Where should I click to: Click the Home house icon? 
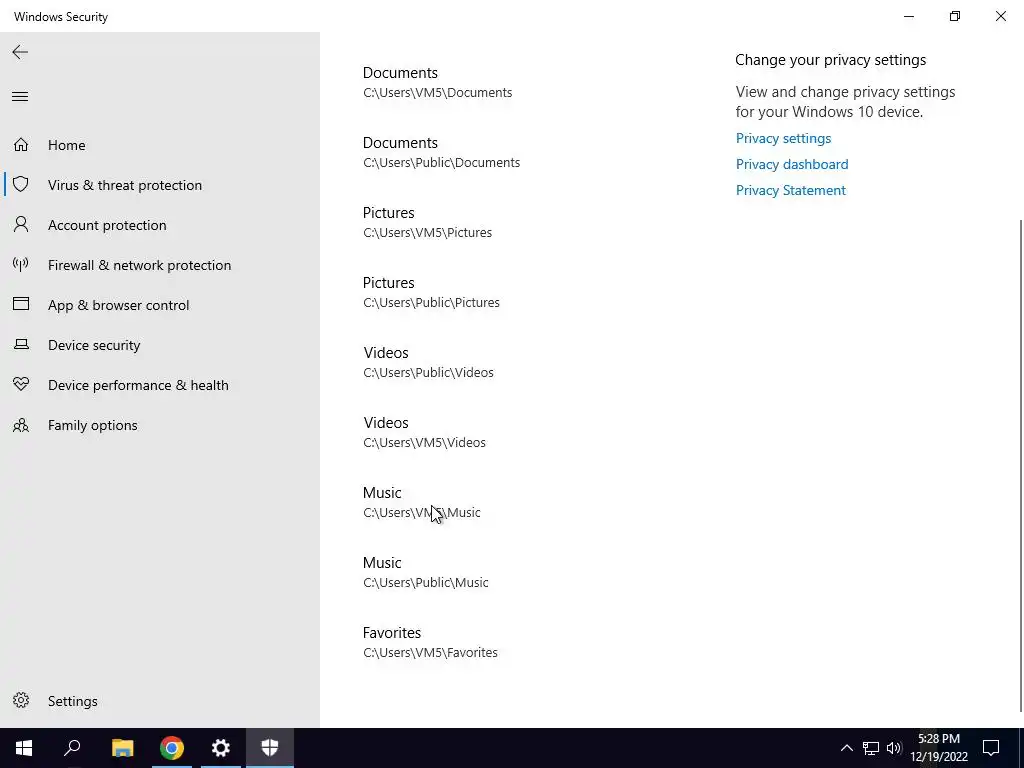pyautogui.click(x=21, y=144)
